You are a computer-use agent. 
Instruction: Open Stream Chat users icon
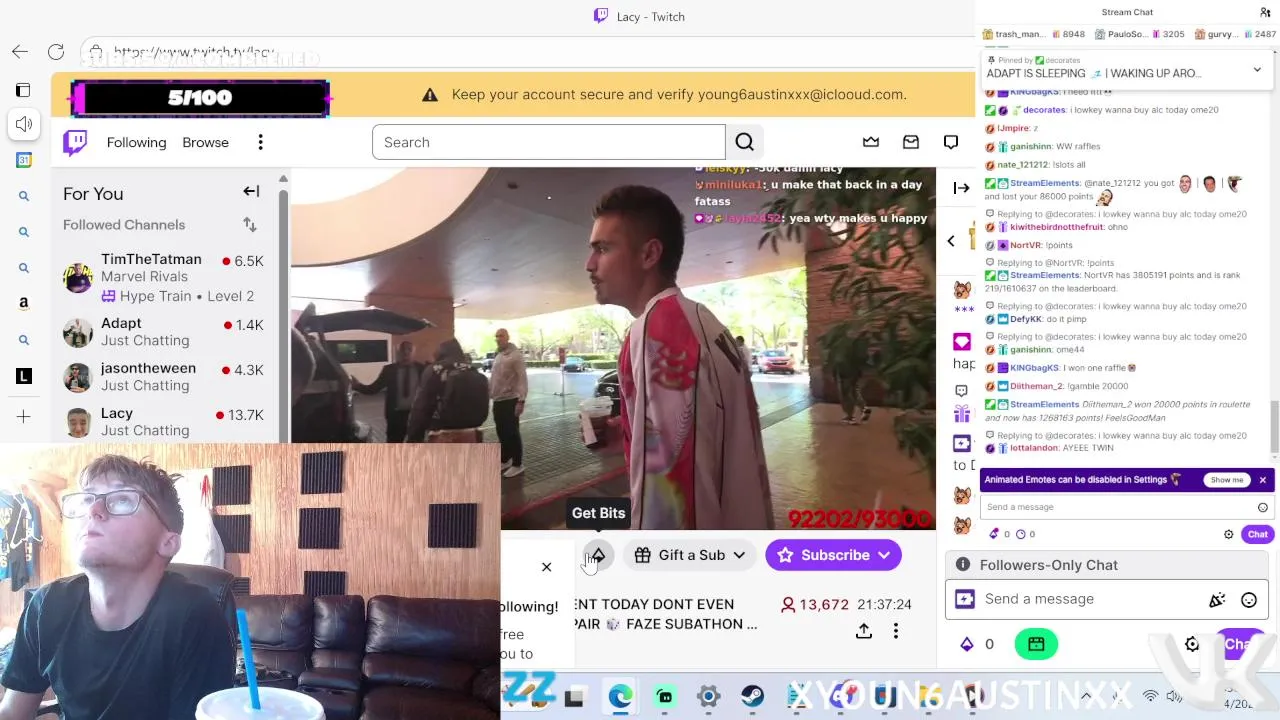tap(1265, 12)
